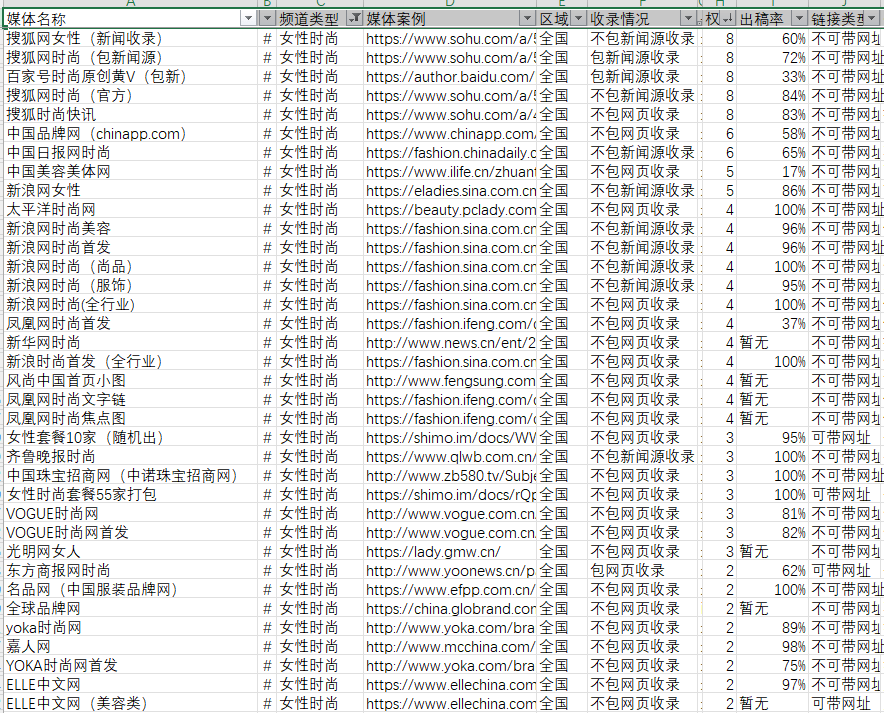
Task: Expand the 媒体案例 filter dropdown arrow
Action: [526, 19]
